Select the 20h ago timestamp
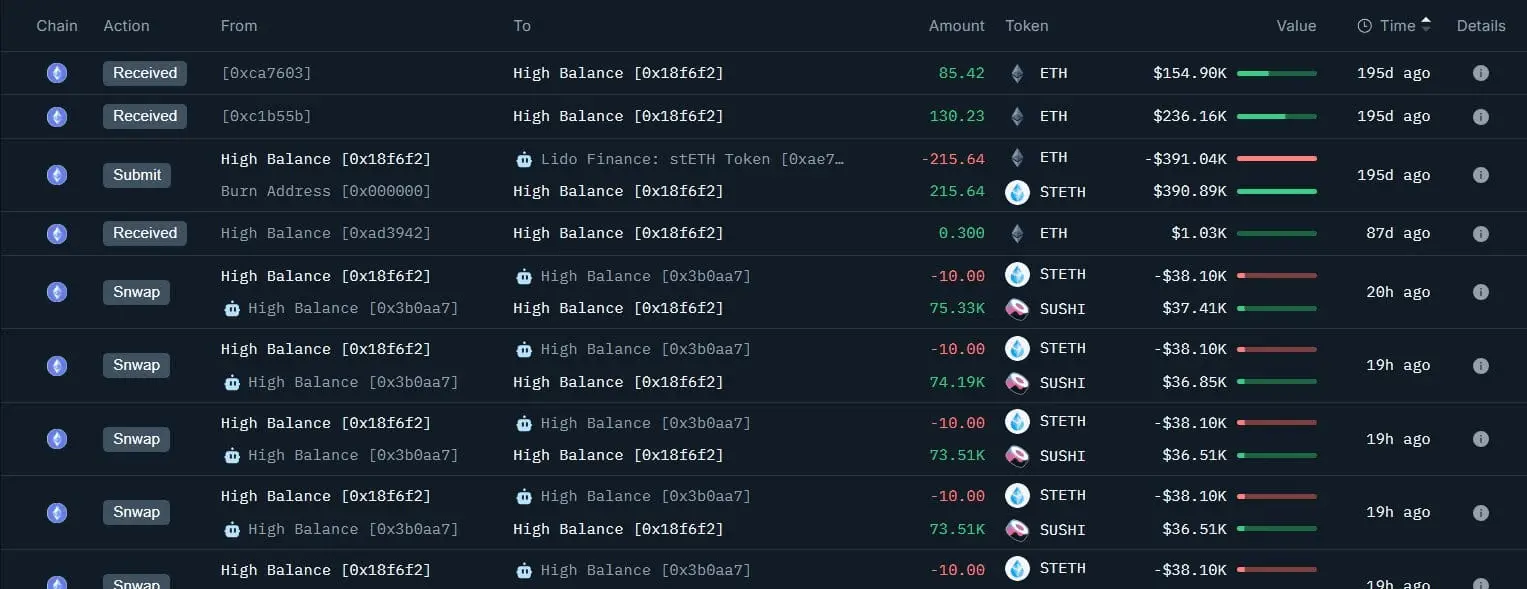Image resolution: width=1527 pixels, height=589 pixels. [x=1398, y=292]
